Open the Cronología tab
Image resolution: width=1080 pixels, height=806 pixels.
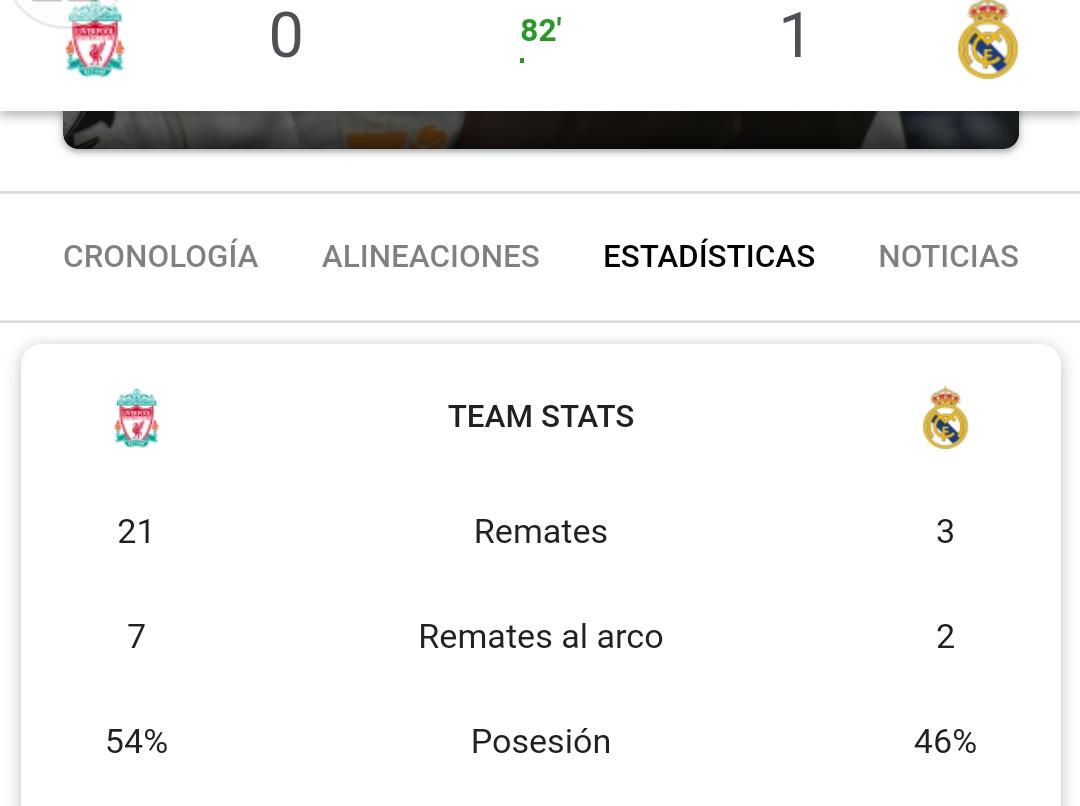tap(160, 256)
